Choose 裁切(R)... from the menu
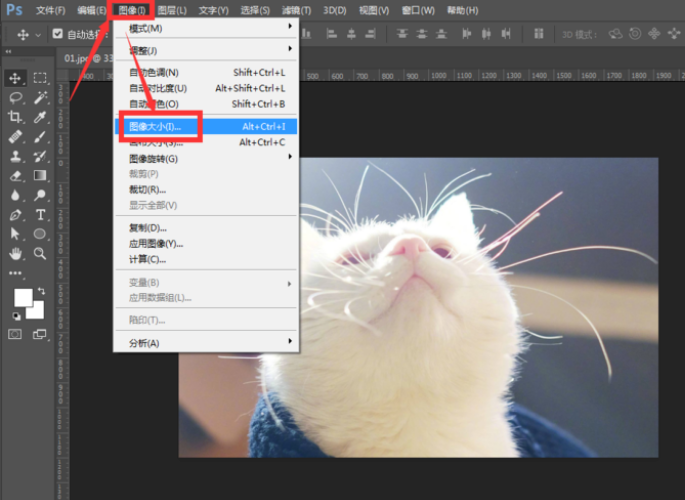This screenshot has height=500, width=685. [x=206, y=190]
